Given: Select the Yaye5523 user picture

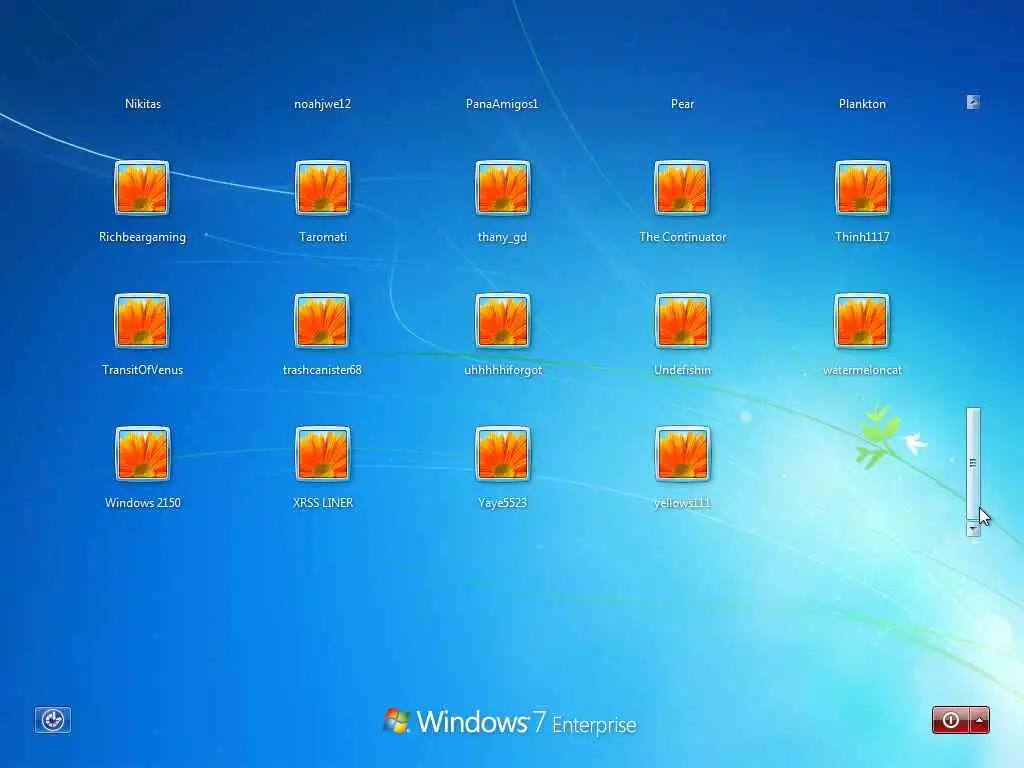Looking at the screenshot, I should pyautogui.click(x=502, y=454).
